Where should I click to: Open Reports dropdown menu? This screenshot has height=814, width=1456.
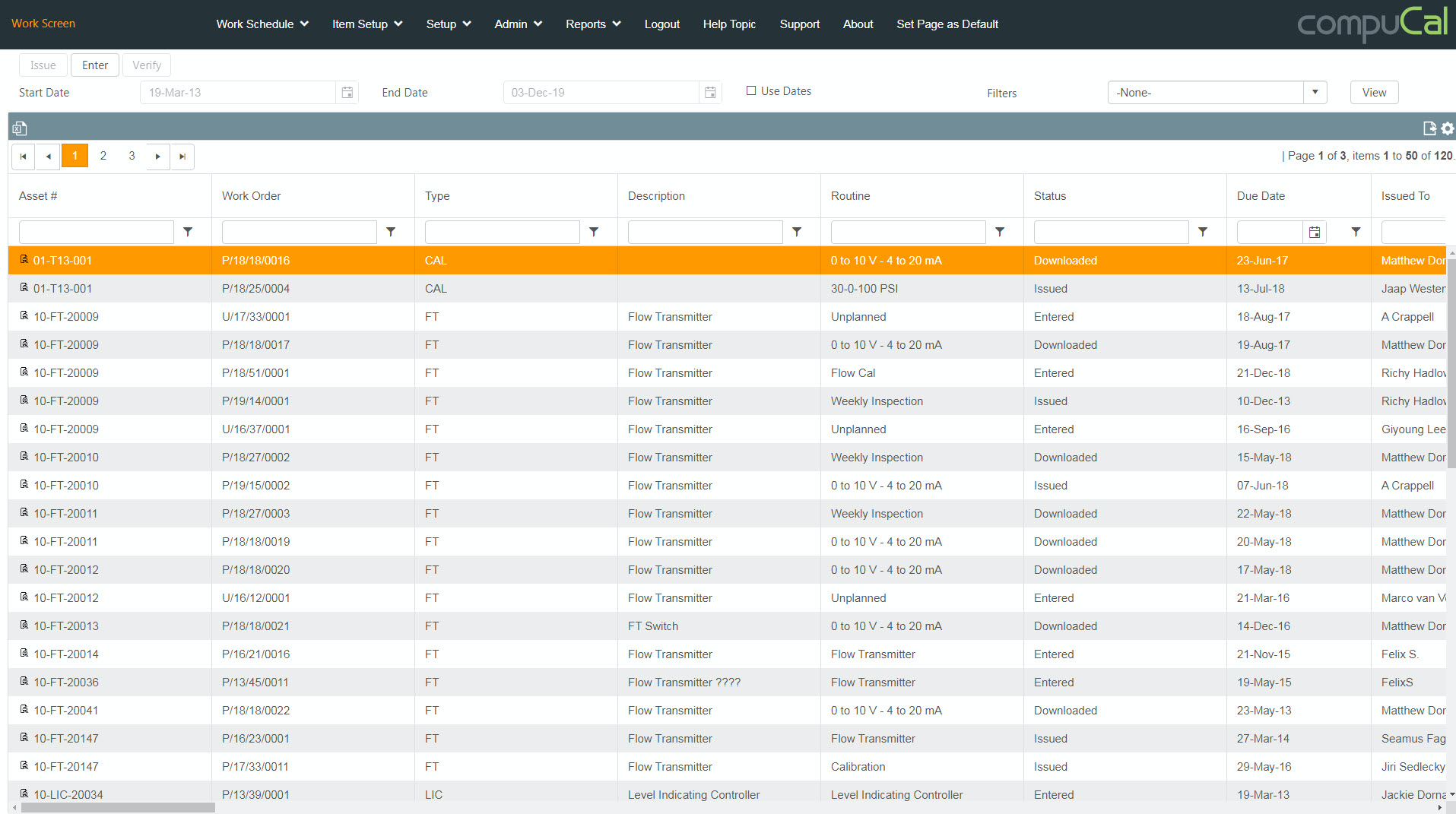pyautogui.click(x=593, y=24)
